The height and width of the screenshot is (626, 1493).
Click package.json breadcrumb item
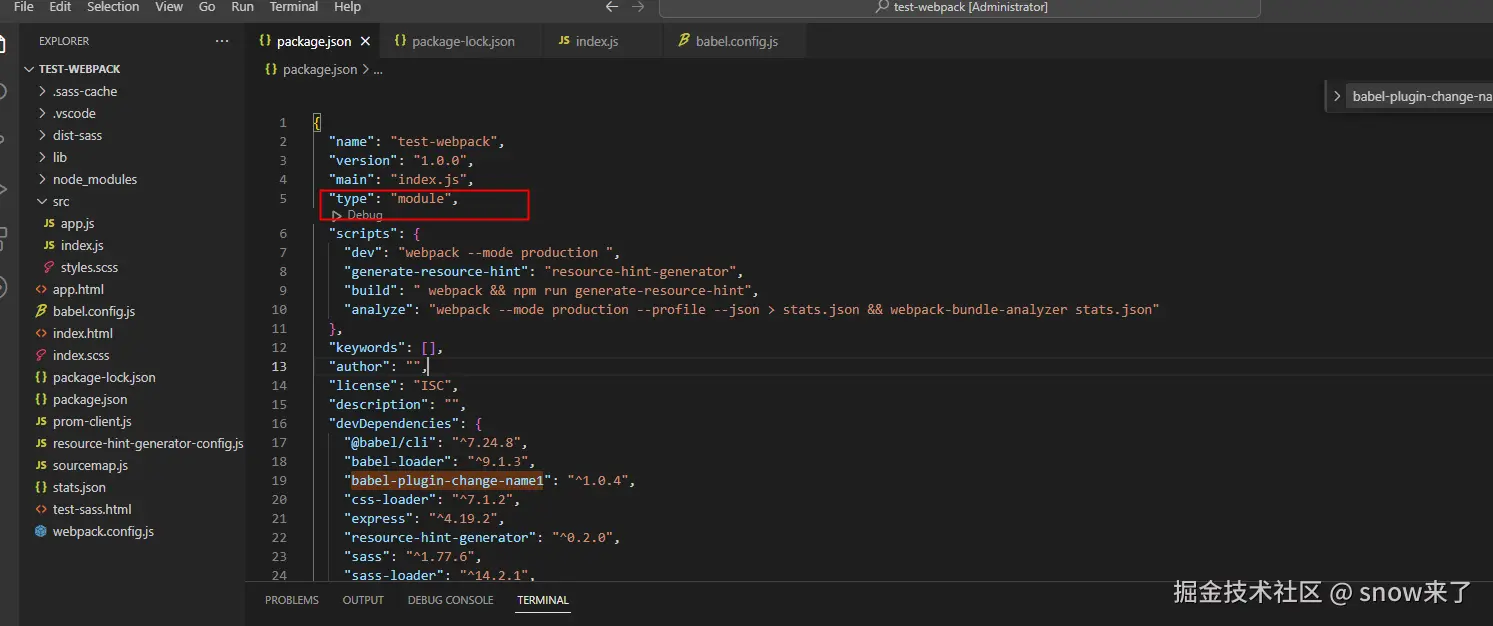(320, 70)
